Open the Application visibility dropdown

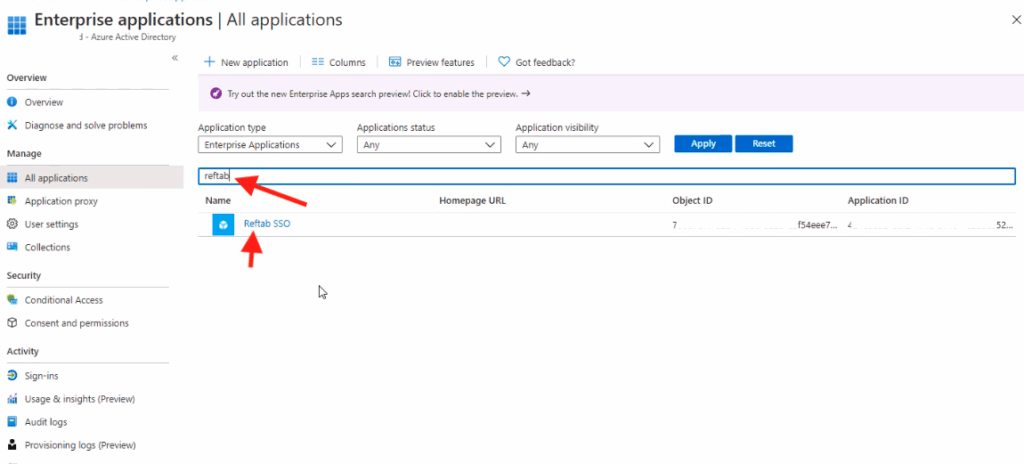point(587,145)
